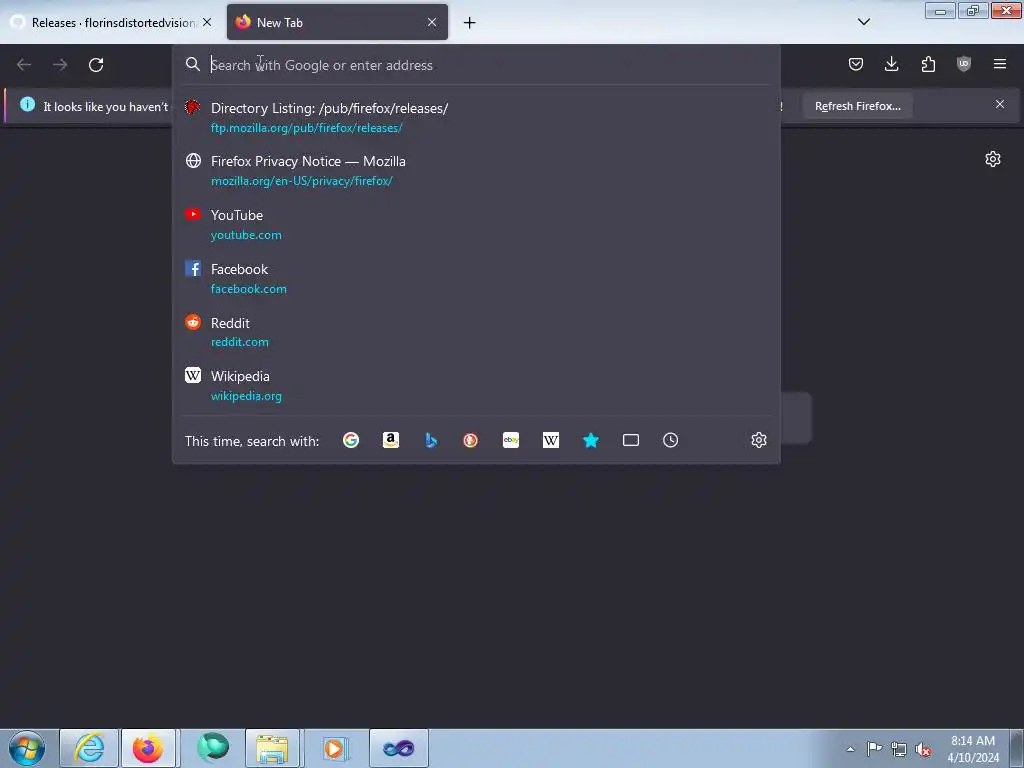
Task: Click the volume muted tray icon
Action: pyautogui.click(x=923, y=749)
